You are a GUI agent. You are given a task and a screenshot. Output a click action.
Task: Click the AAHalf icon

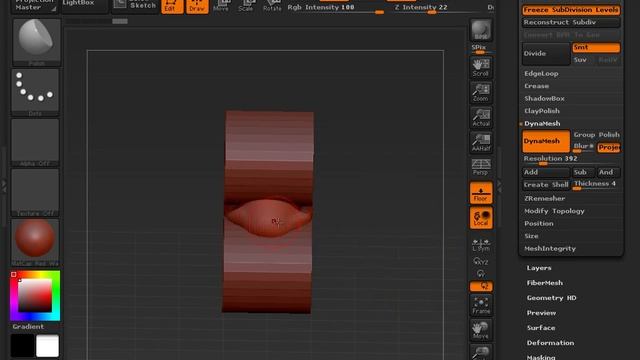coord(481,142)
